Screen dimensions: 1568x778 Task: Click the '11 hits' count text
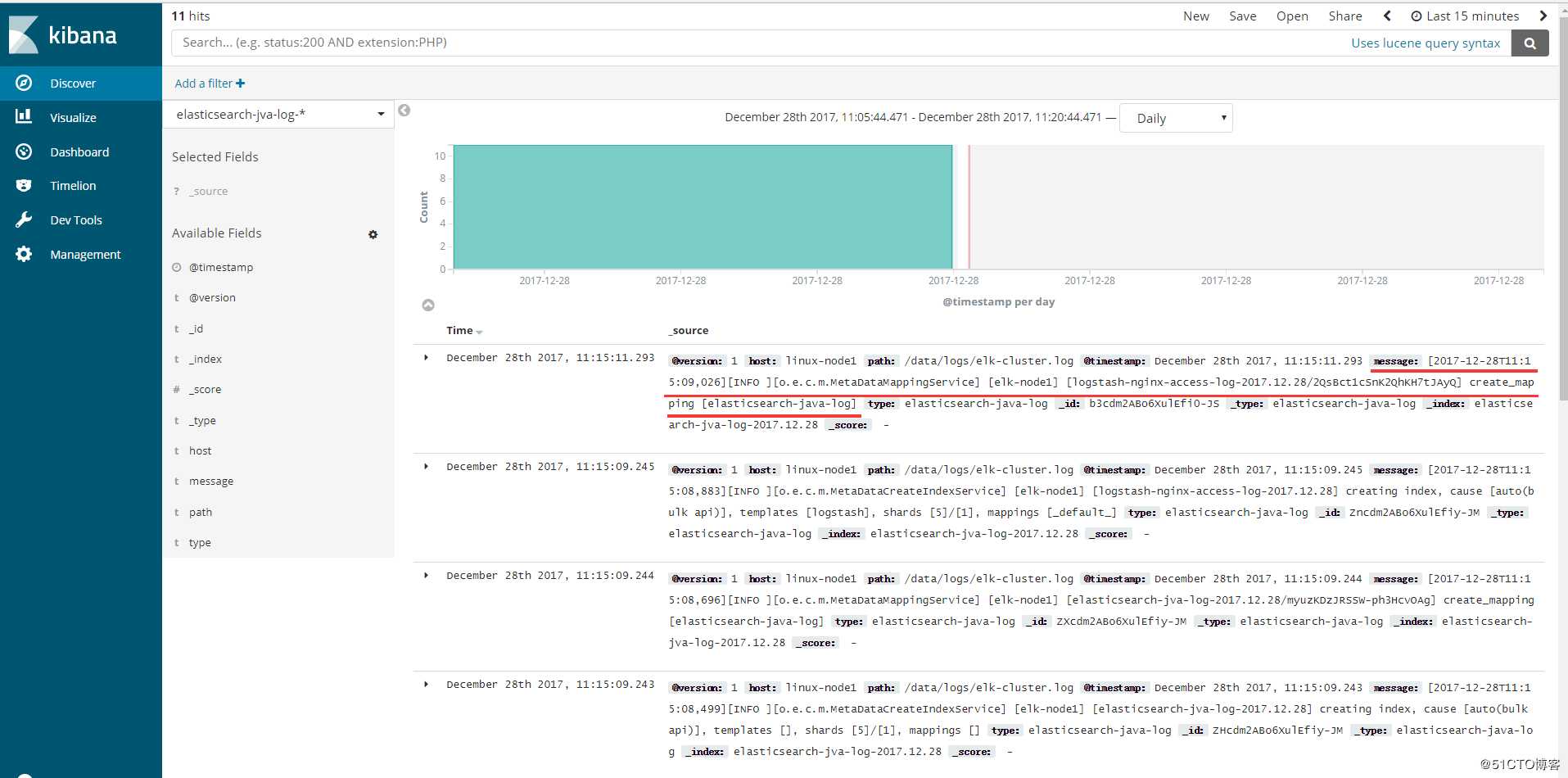coord(191,16)
